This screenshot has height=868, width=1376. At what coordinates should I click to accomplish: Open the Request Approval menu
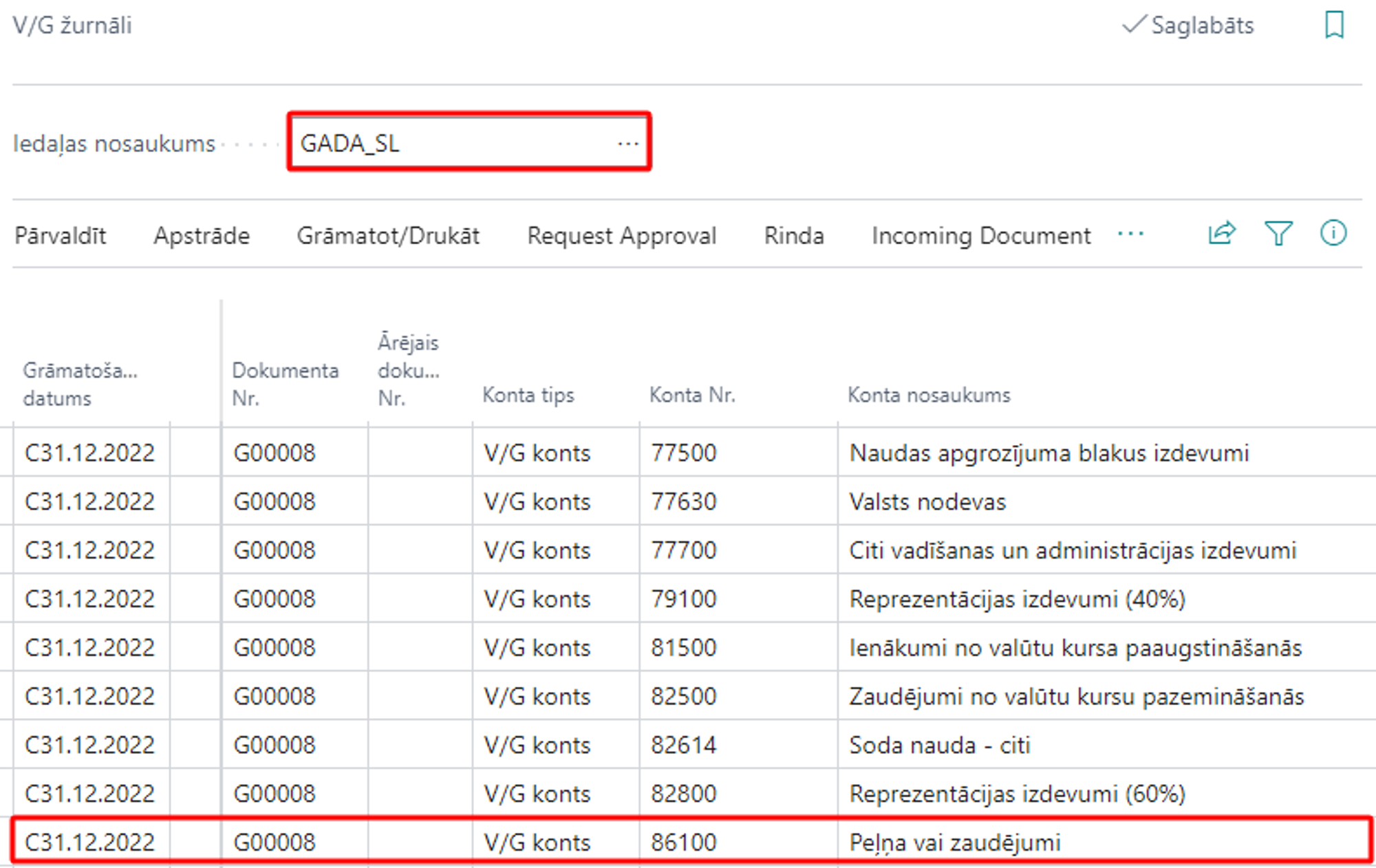[x=621, y=236]
